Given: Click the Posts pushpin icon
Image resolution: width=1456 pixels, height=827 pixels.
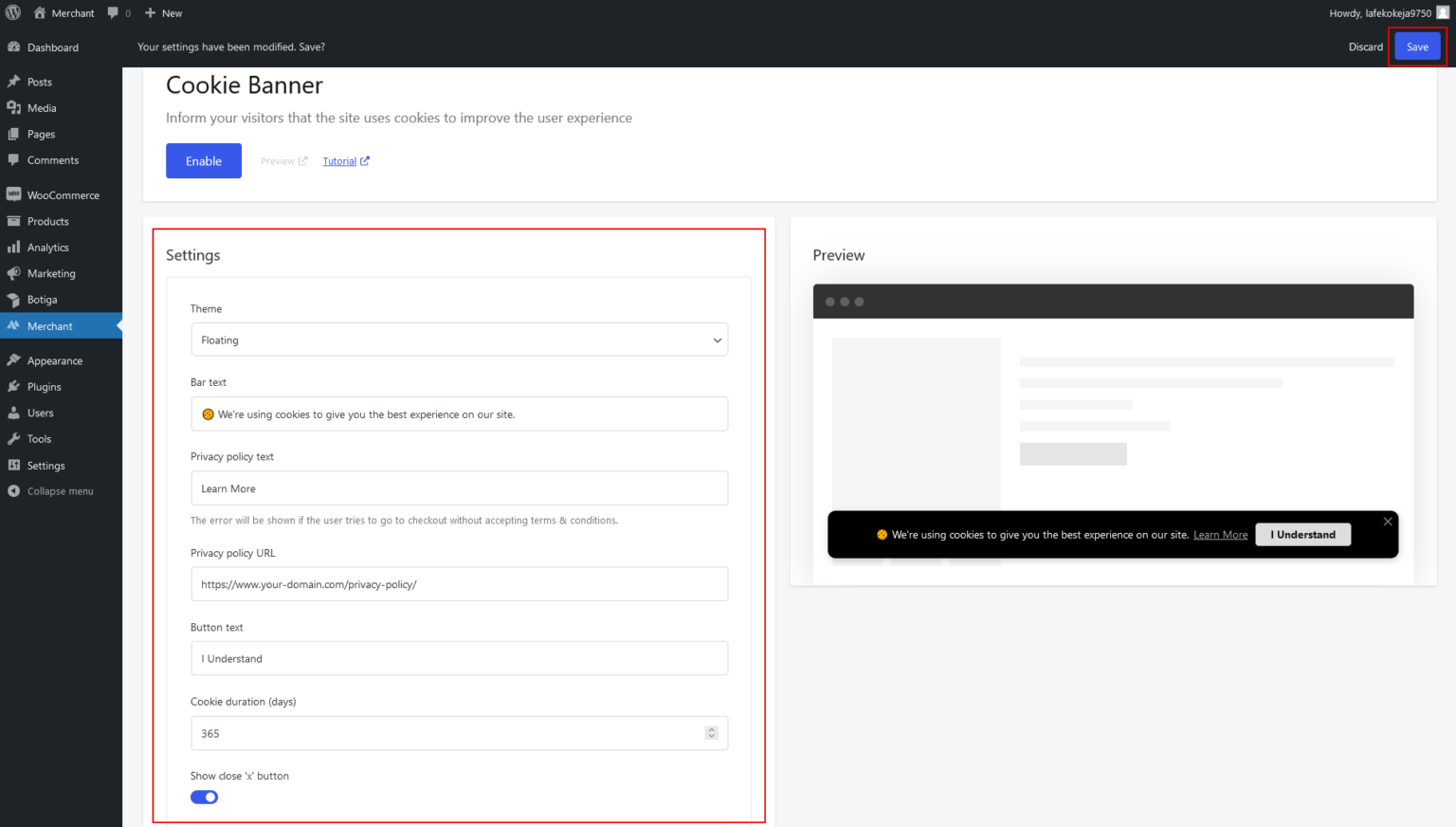Looking at the screenshot, I should point(13,82).
